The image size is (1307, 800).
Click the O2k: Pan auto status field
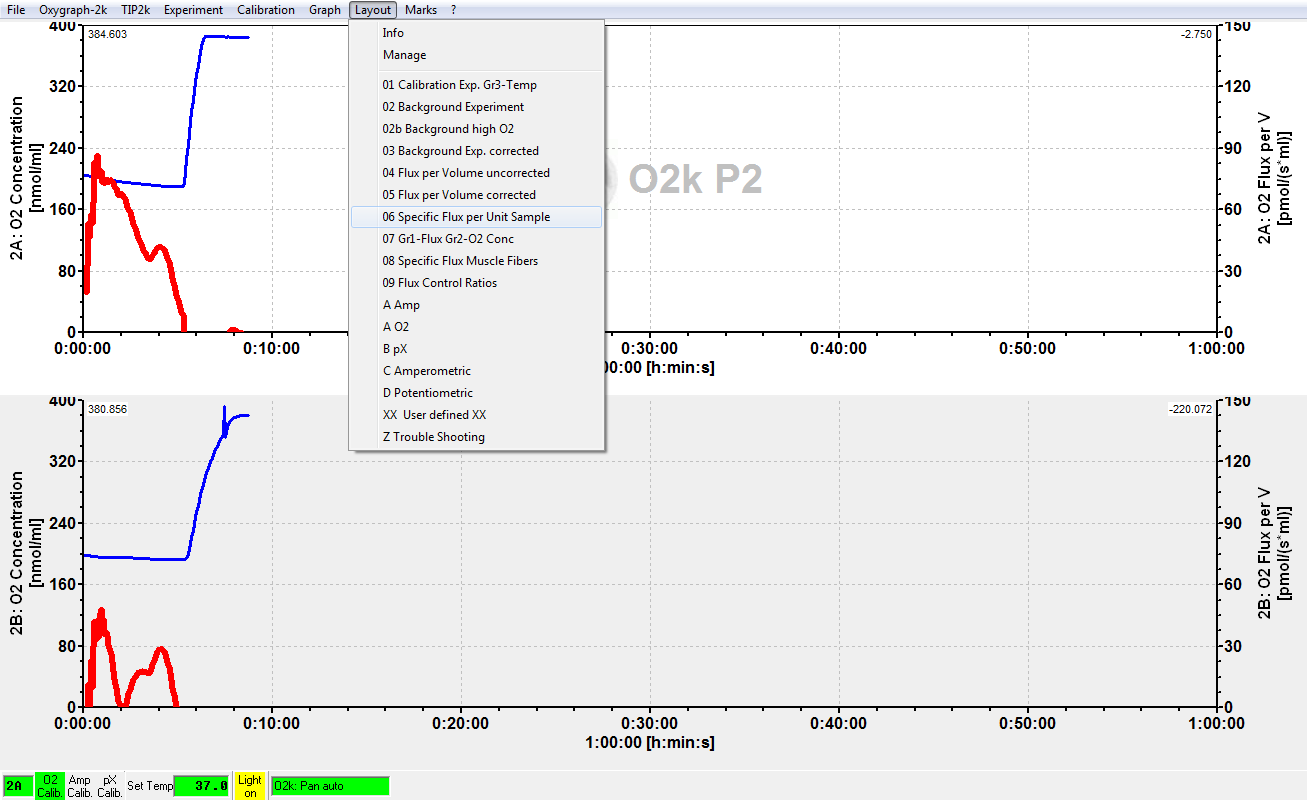330,786
